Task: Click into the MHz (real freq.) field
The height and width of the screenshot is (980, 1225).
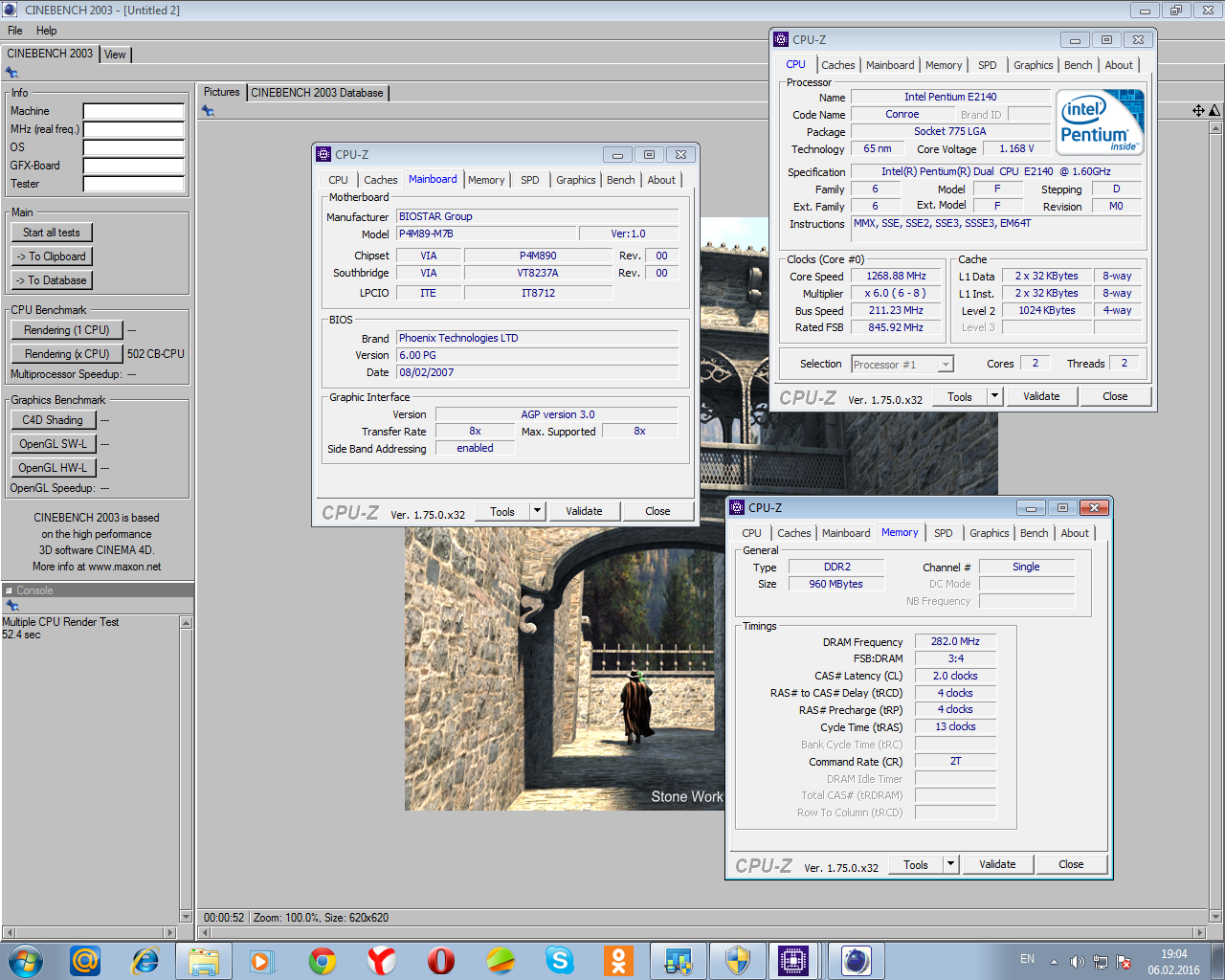Action: (134, 129)
